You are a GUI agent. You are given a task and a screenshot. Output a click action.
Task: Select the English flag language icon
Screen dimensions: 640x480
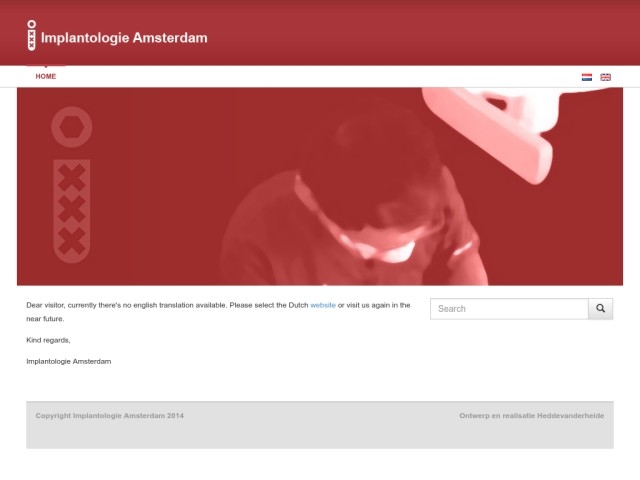(605, 77)
